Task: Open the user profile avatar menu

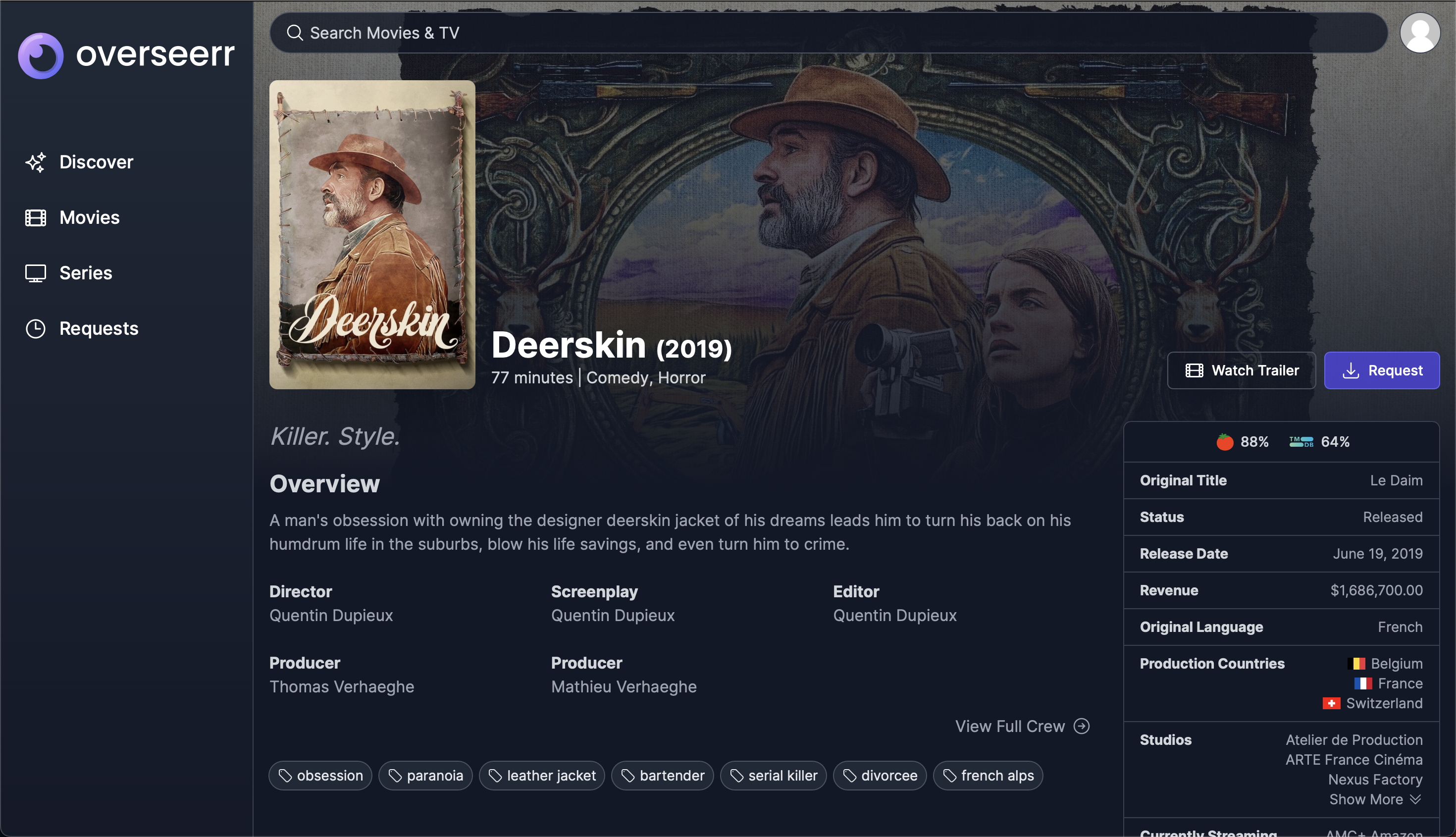Action: click(1420, 33)
